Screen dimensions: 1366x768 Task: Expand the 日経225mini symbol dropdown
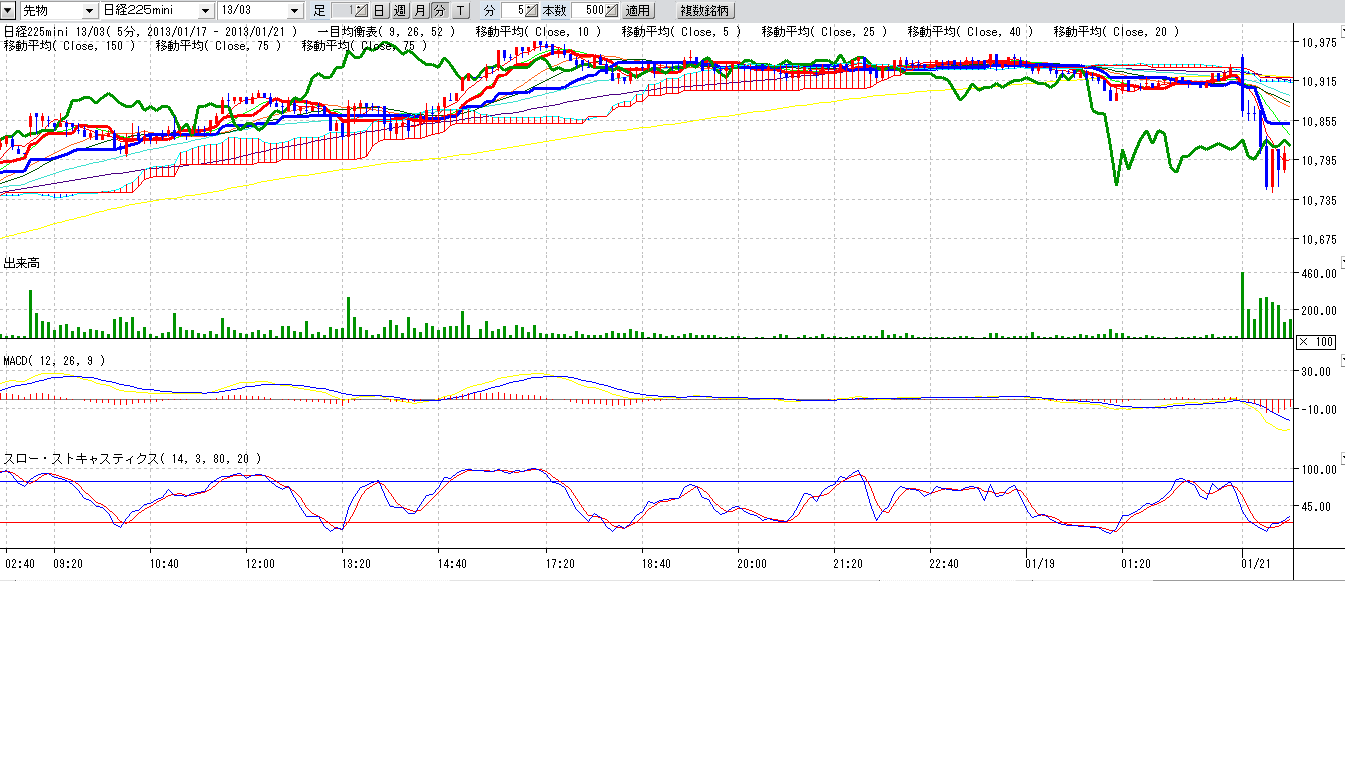point(206,10)
